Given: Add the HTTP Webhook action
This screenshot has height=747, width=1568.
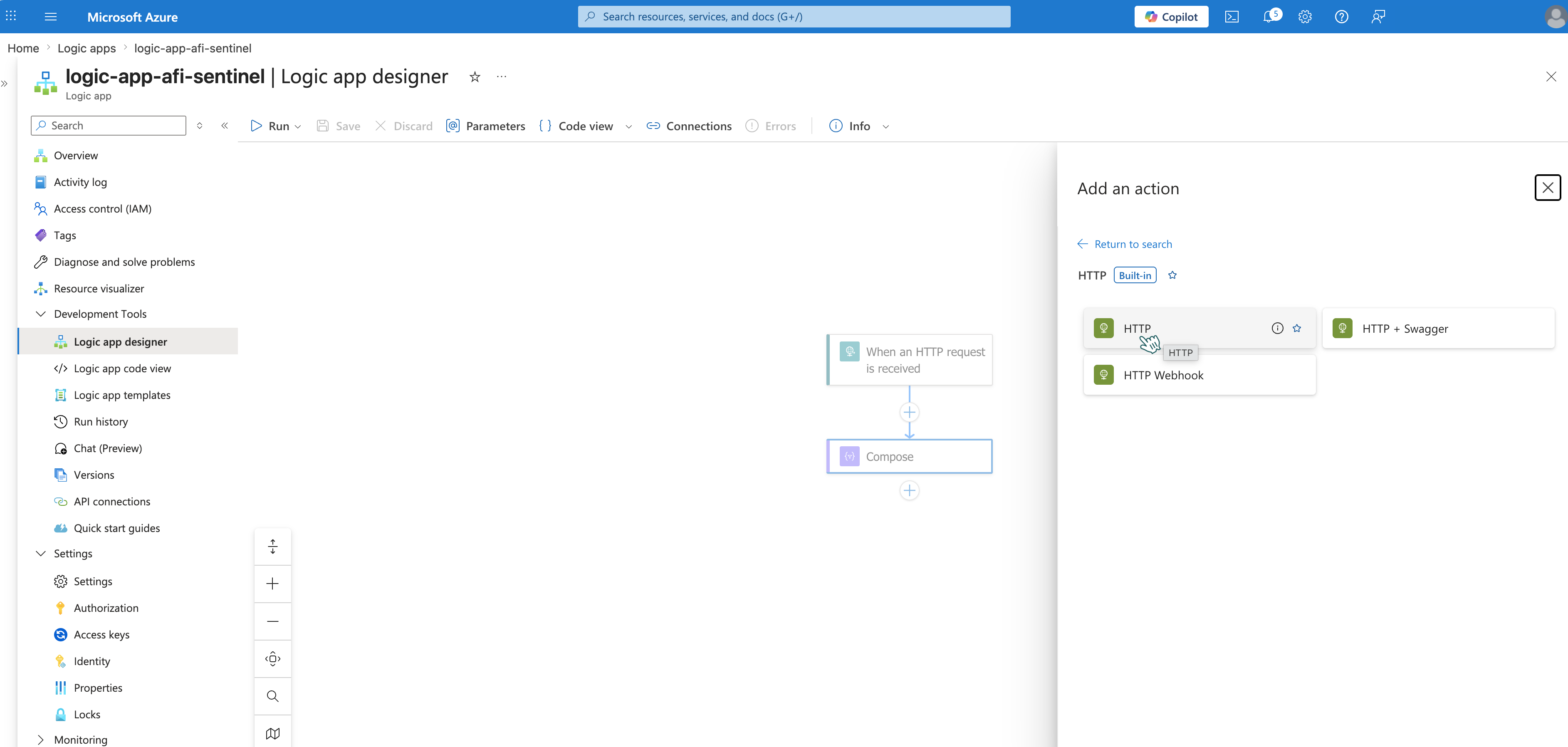Looking at the screenshot, I should 1199,375.
